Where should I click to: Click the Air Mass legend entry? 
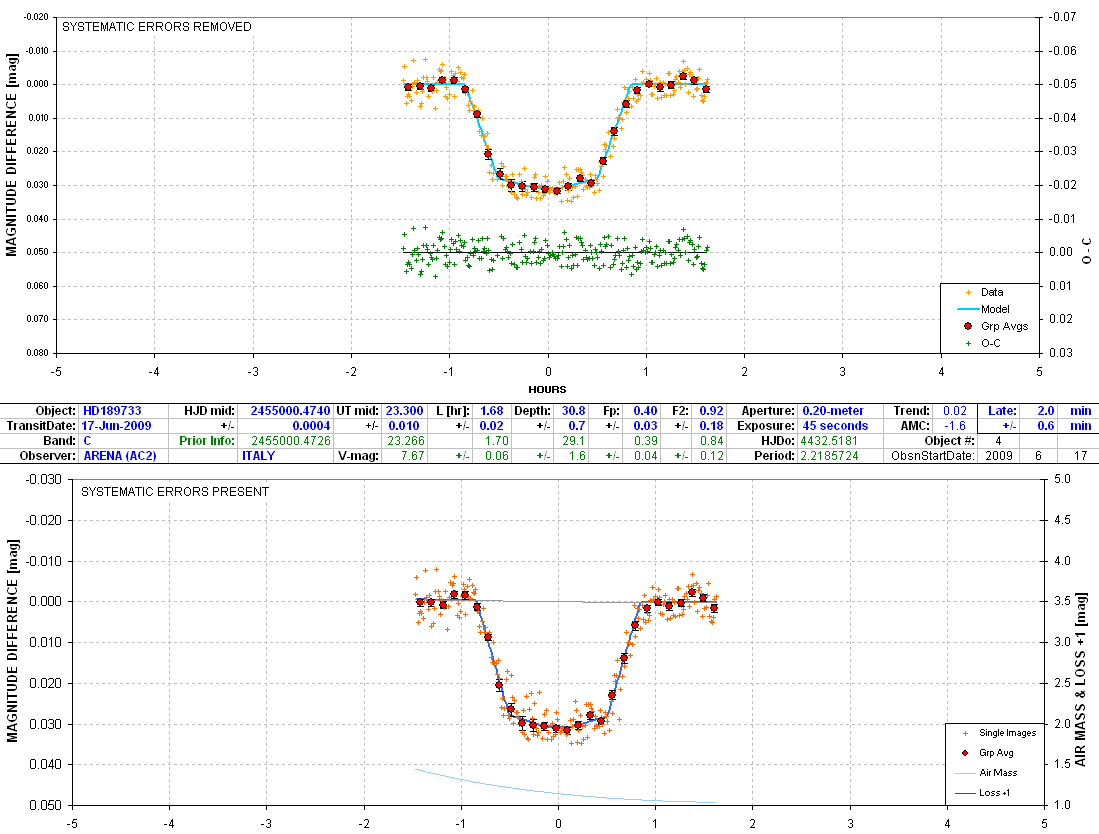(x=1001, y=773)
